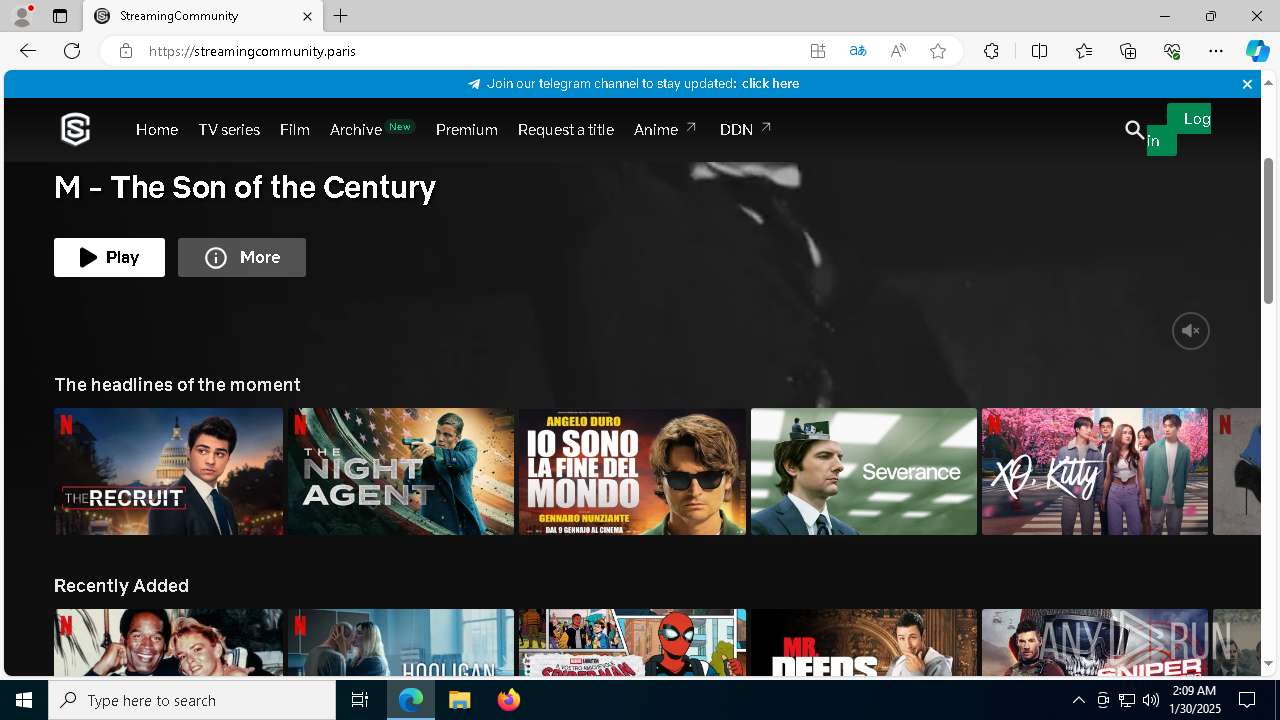Open the Spider-Man comic thumbnail
This screenshot has height=720, width=1280.
click(633, 643)
